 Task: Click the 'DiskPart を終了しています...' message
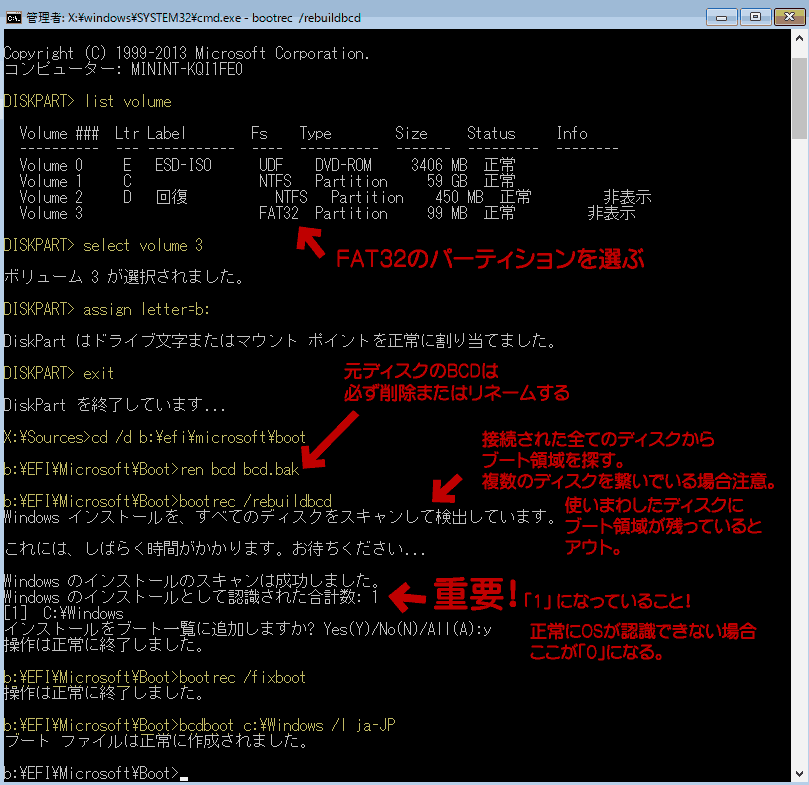(115, 405)
